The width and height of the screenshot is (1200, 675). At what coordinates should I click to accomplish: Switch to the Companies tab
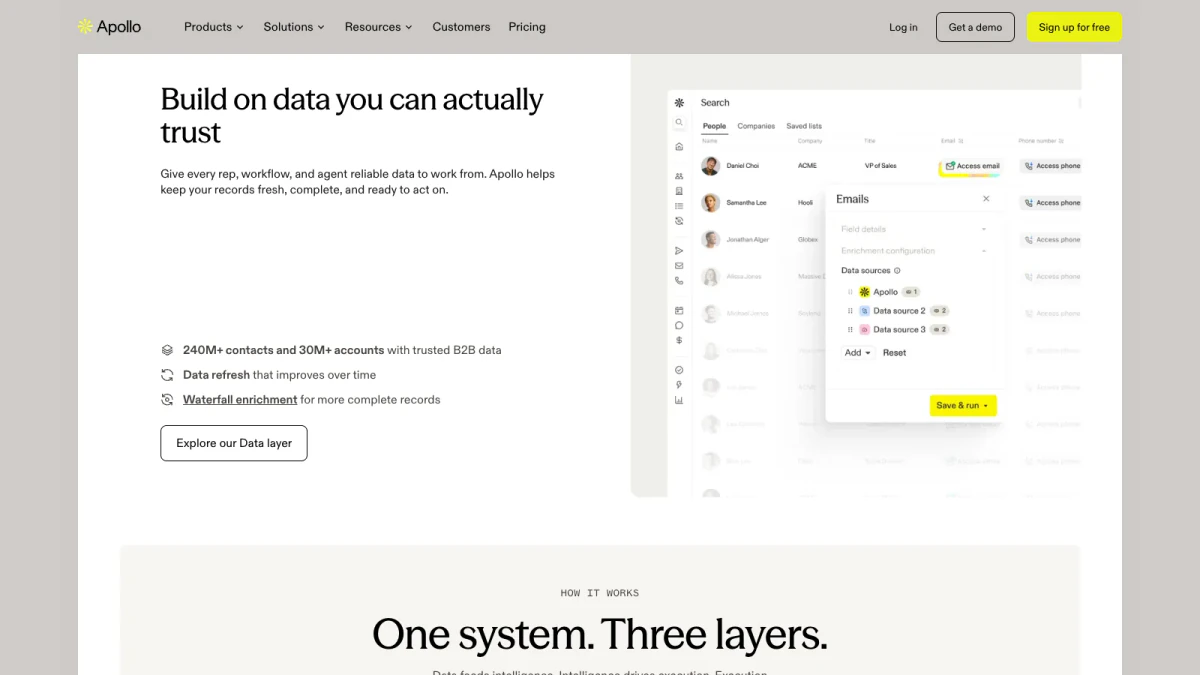tap(756, 126)
